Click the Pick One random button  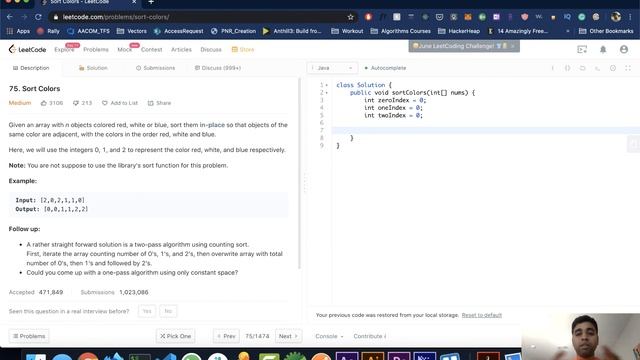[x=176, y=336]
